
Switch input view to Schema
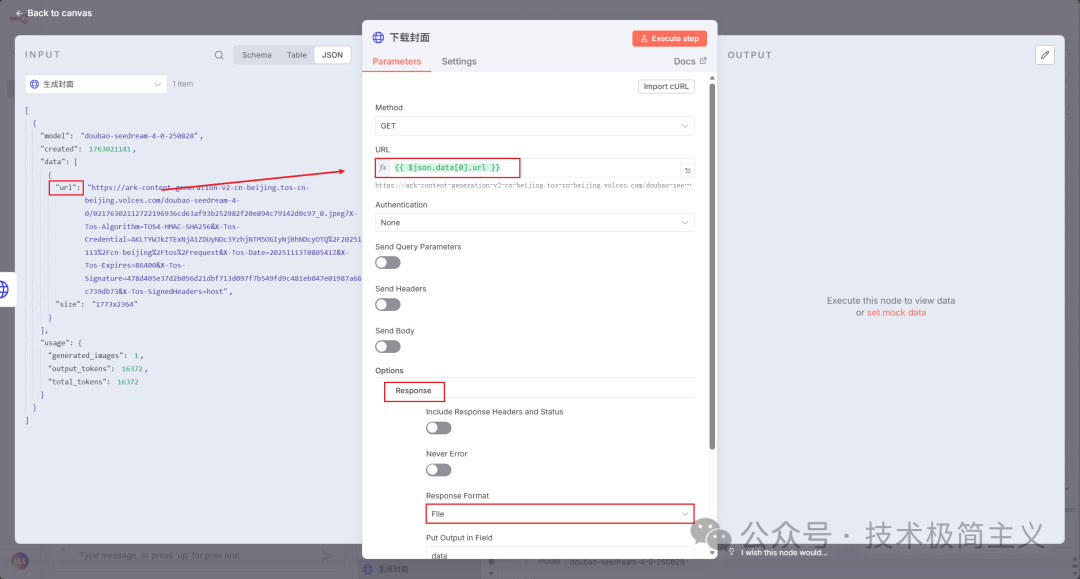(x=256, y=55)
